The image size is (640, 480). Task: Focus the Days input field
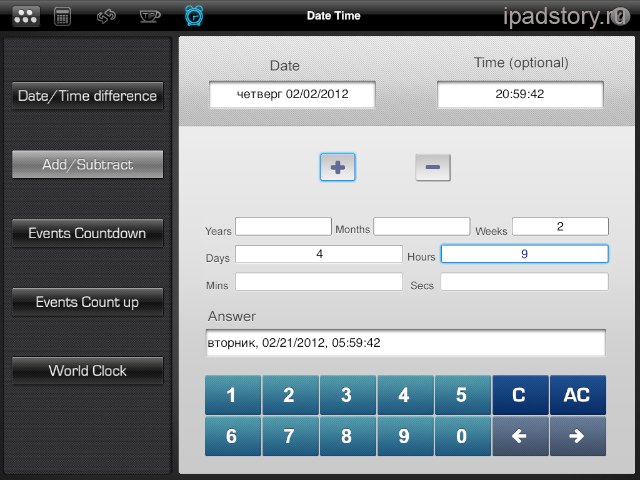319,254
